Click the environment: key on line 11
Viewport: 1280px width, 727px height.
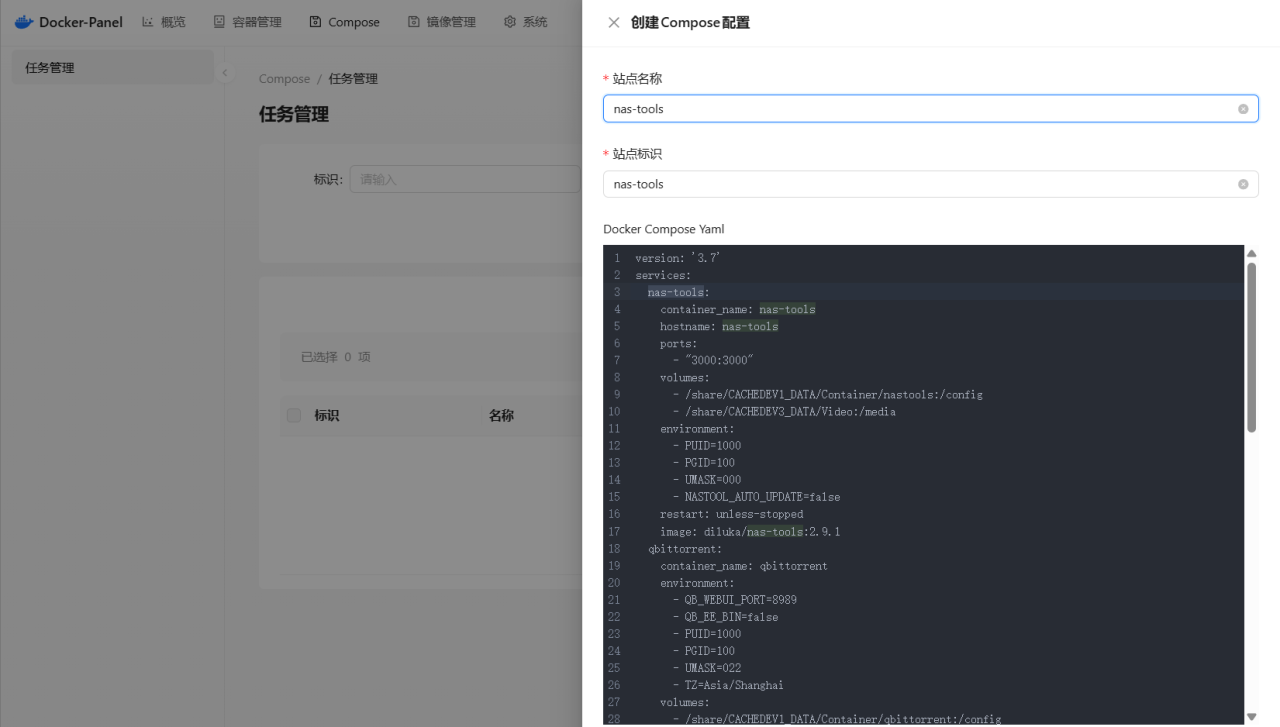coord(697,429)
